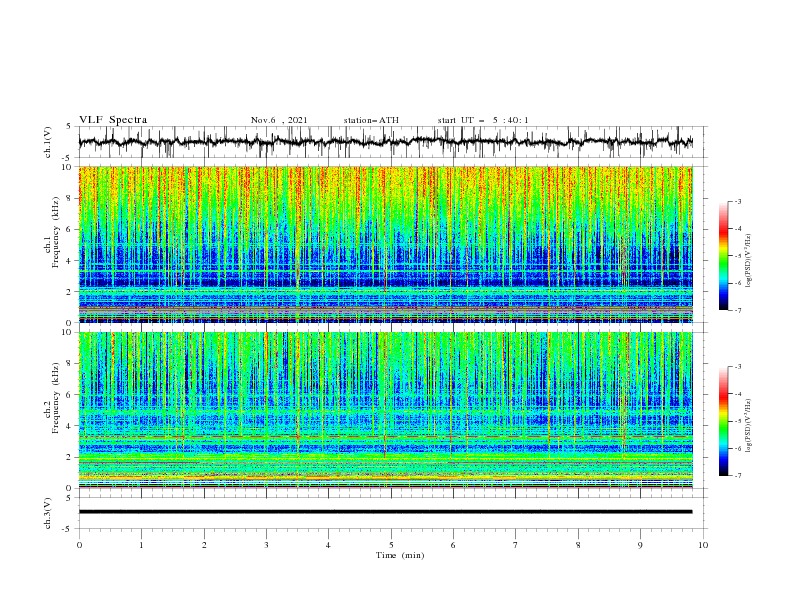Click the time axis tick label '9'

[640, 545]
